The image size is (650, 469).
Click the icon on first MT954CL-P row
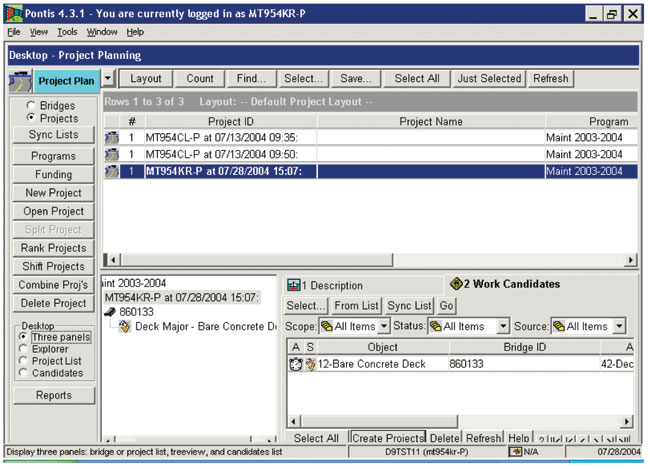tap(112, 137)
